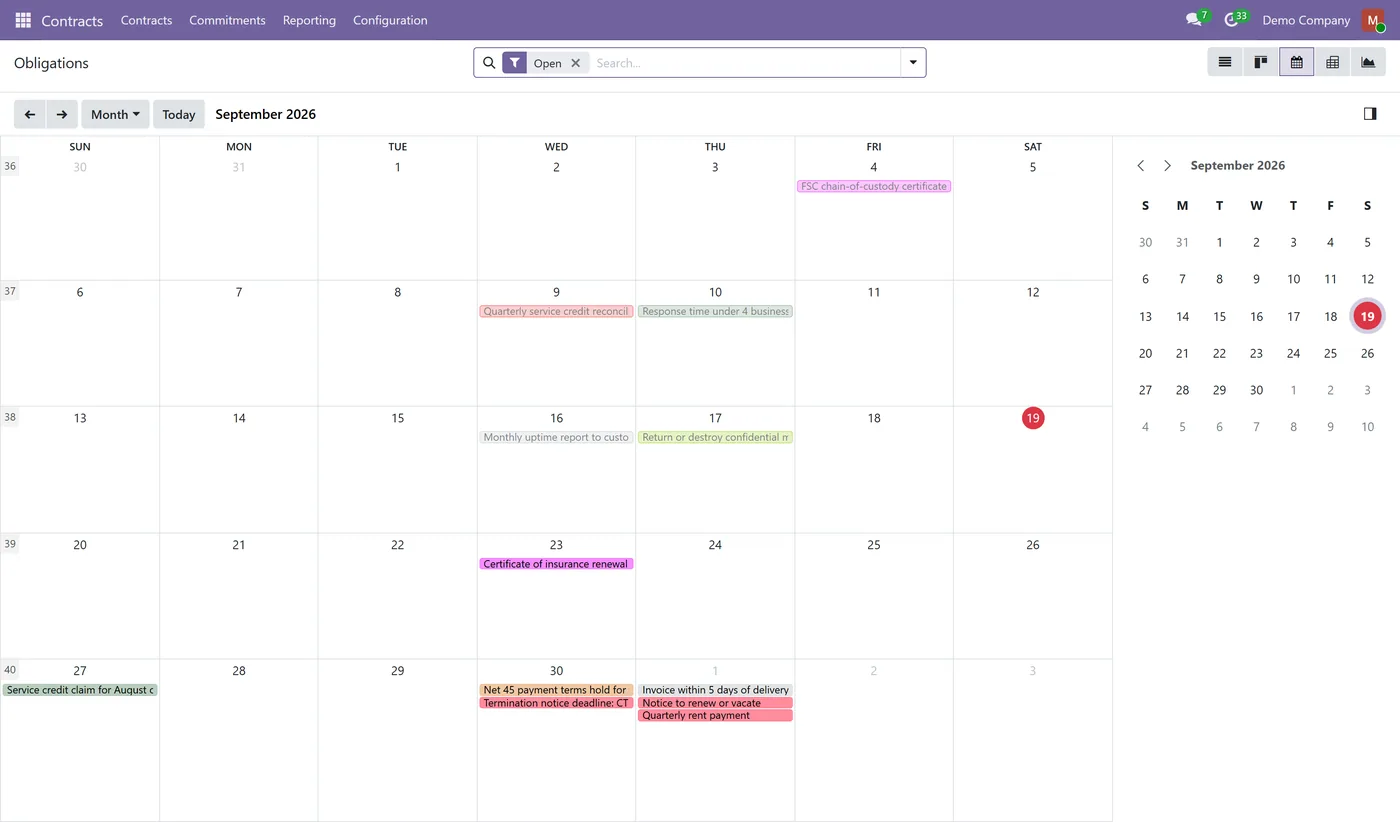Image resolution: width=1400 pixels, height=822 pixels.
Task: Open the Configuration menu
Action: click(x=390, y=20)
